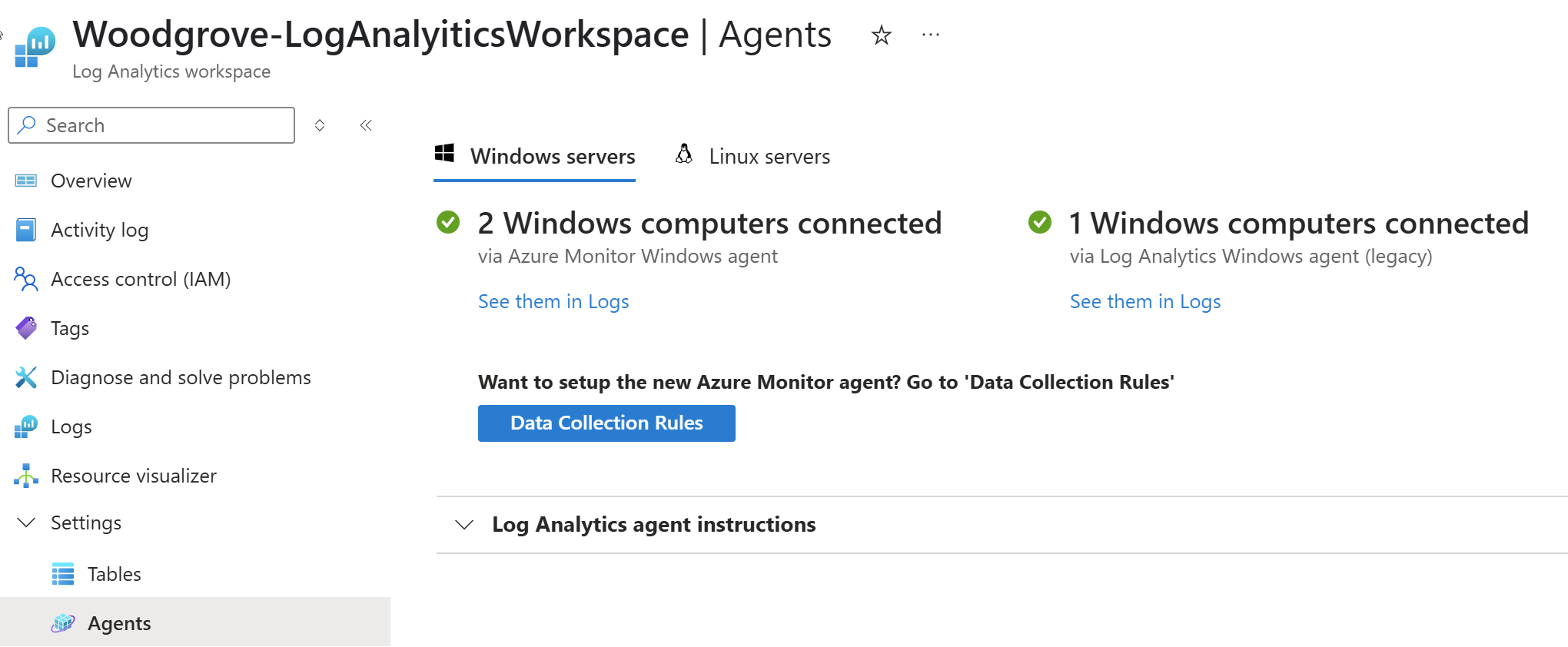Switch to Windows servers tab
This screenshot has height=647, width=1568.
tap(535, 156)
